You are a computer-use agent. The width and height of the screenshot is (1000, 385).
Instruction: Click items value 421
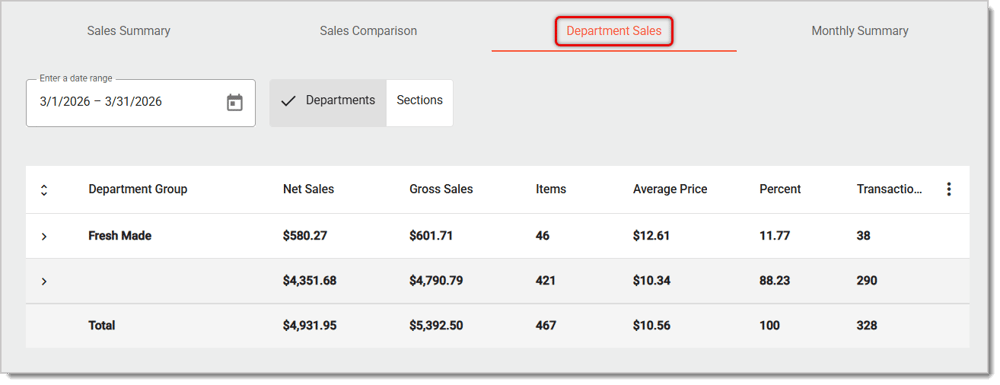(546, 280)
